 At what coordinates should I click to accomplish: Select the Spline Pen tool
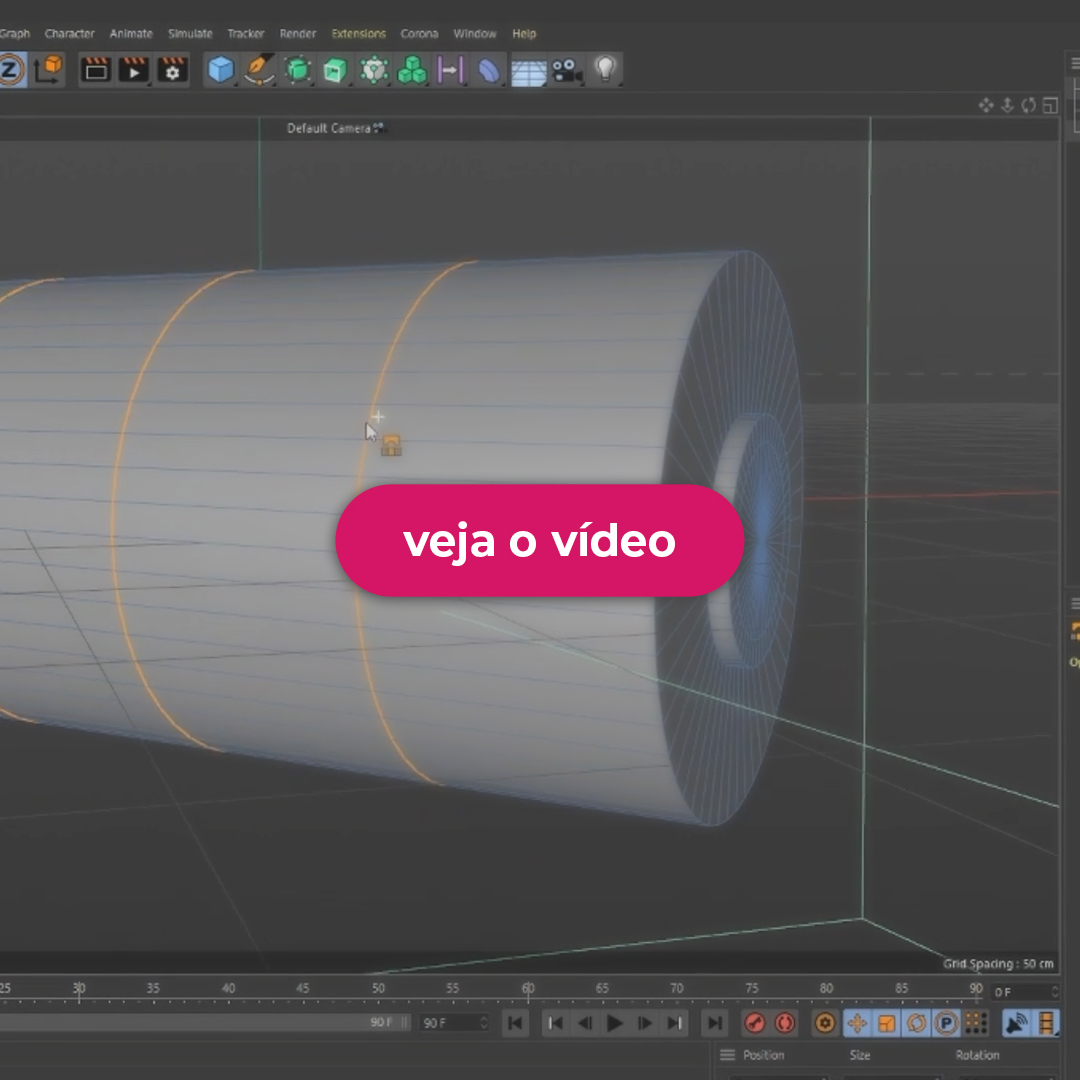click(259, 70)
